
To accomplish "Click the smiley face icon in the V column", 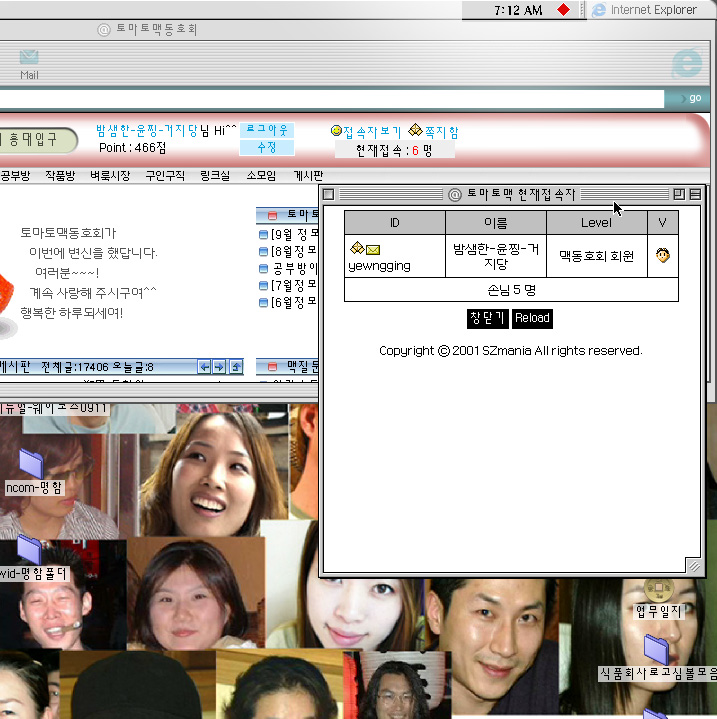I will tap(662, 256).
